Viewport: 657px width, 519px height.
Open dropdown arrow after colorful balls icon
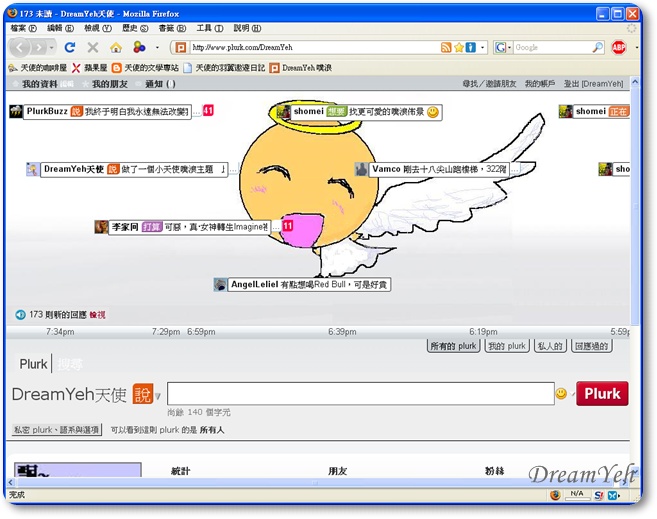(157, 47)
